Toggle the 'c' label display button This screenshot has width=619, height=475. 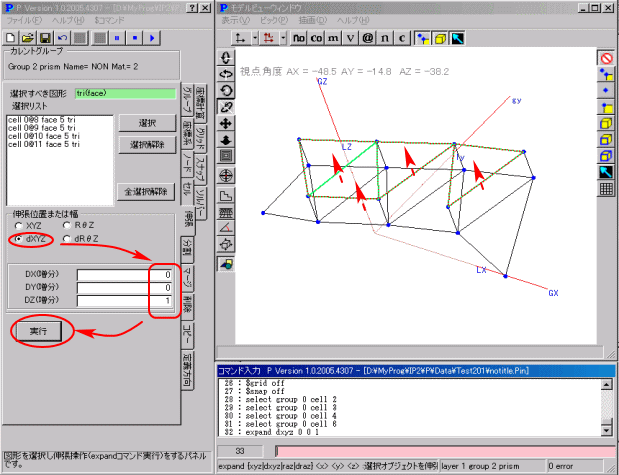click(402, 38)
